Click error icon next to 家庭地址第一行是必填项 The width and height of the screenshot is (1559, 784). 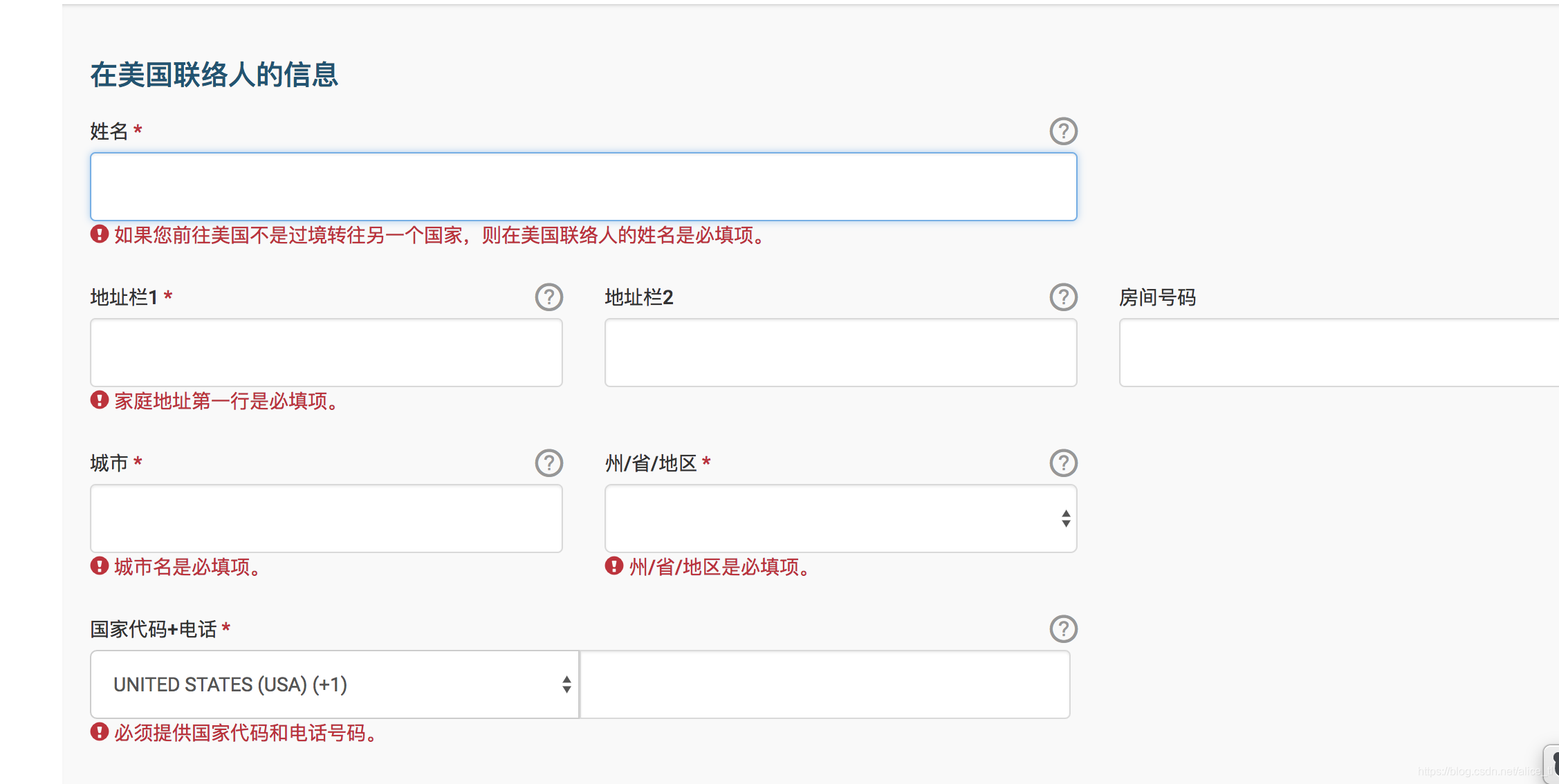[100, 400]
